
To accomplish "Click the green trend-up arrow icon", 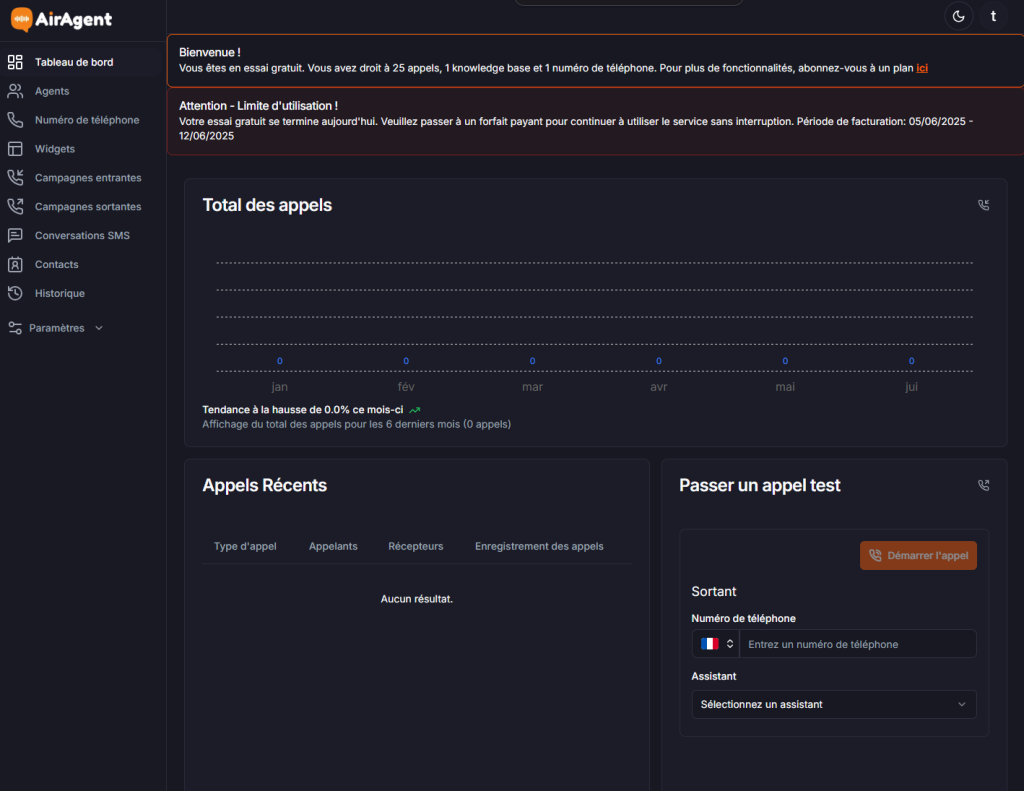I will (x=415, y=410).
